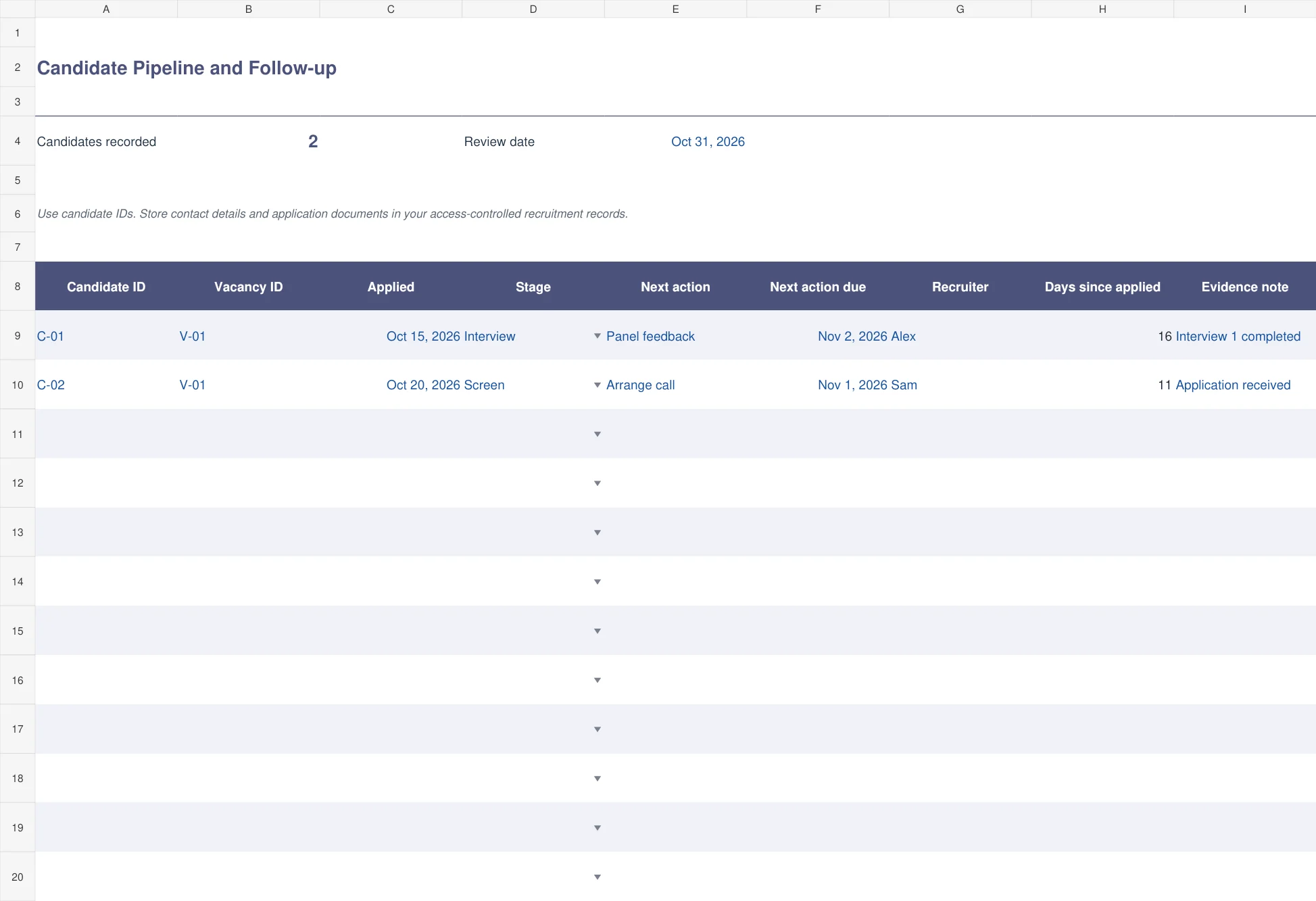Click the 'Evidence note' column heading

click(x=1245, y=287)
